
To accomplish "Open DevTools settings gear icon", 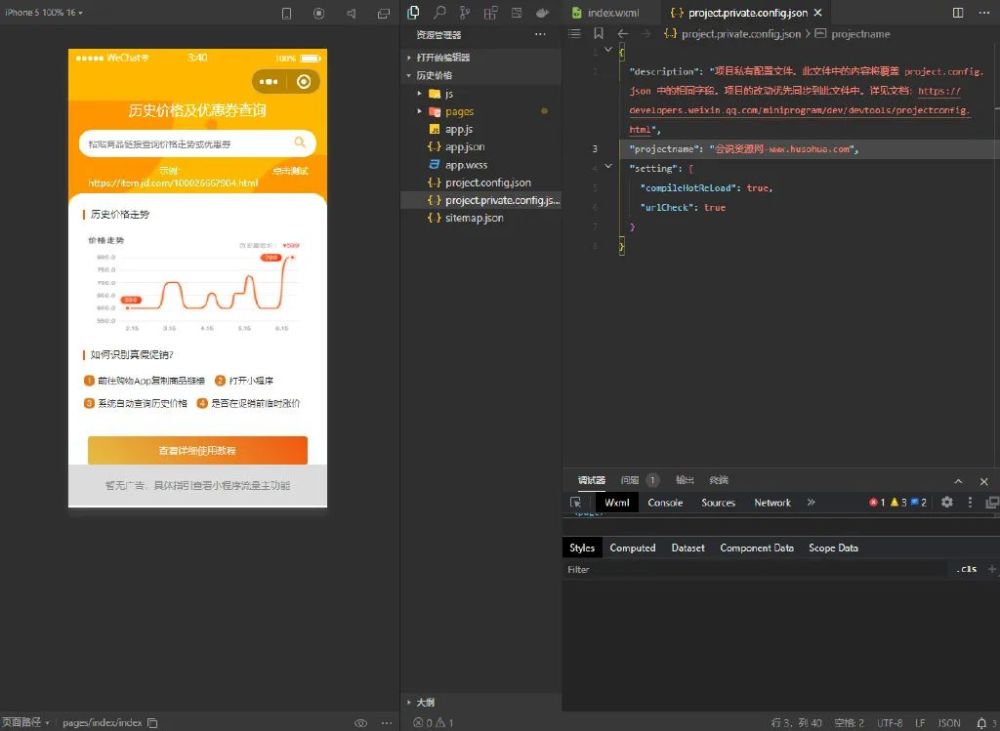I will [x=947, y=503].
